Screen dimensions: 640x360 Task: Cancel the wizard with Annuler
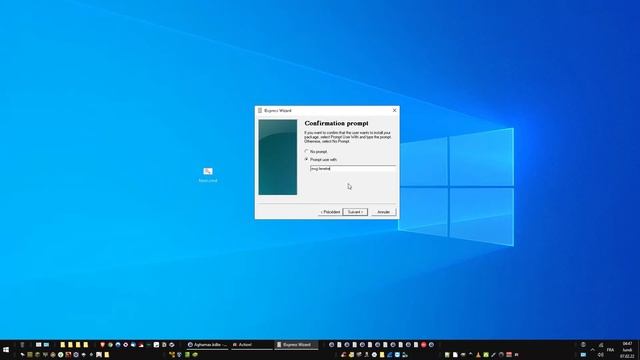[383, 212]
